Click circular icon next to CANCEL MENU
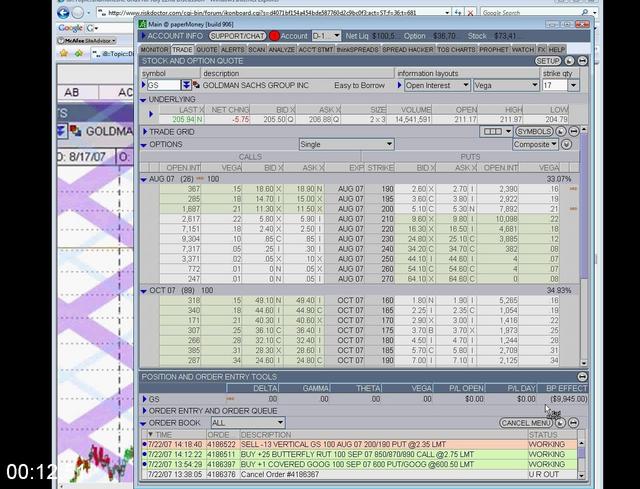The width and height of the screenshot is (640, 489). click(560, 423)
